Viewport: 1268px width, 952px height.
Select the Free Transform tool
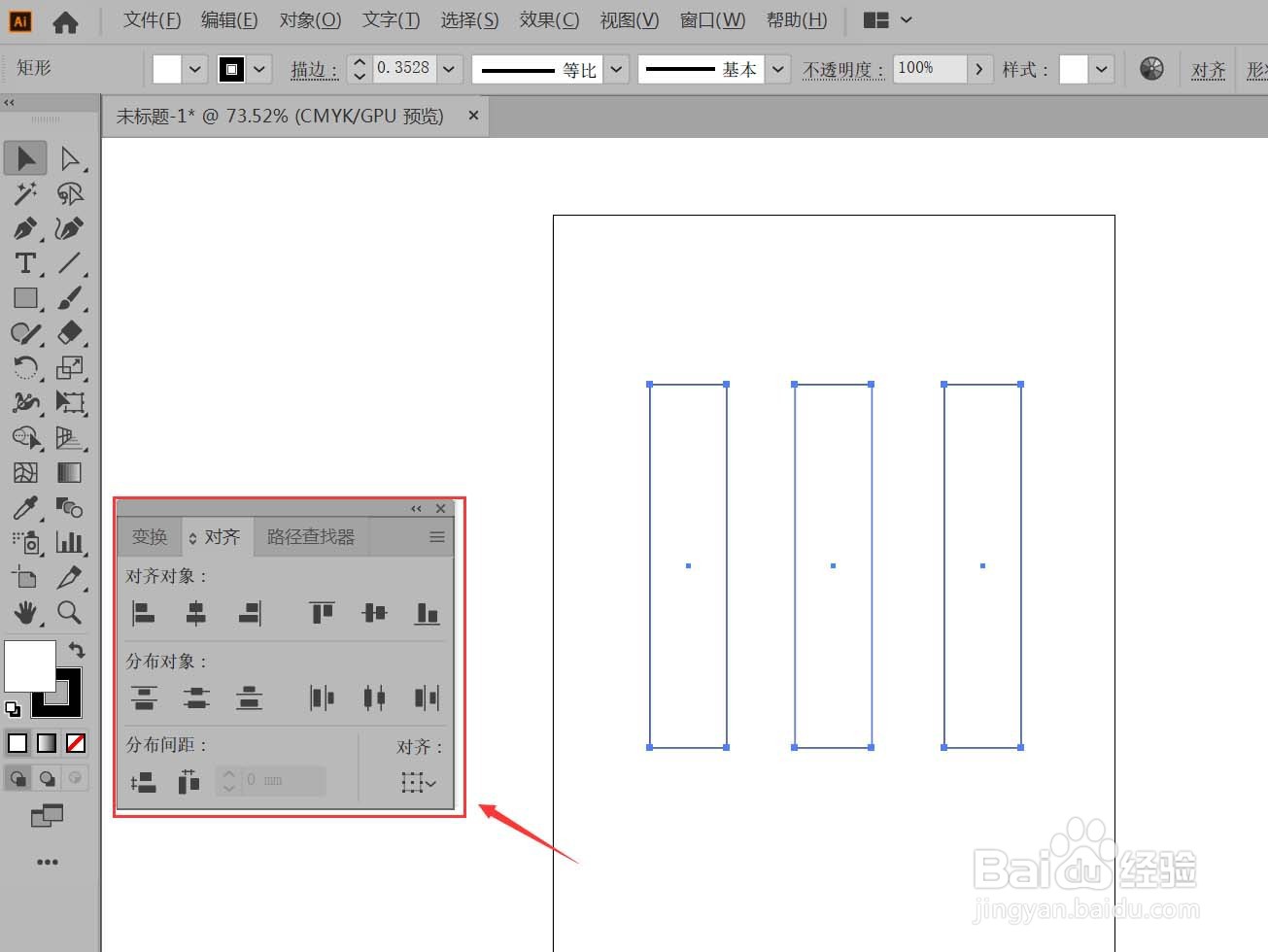pos(69,402)
